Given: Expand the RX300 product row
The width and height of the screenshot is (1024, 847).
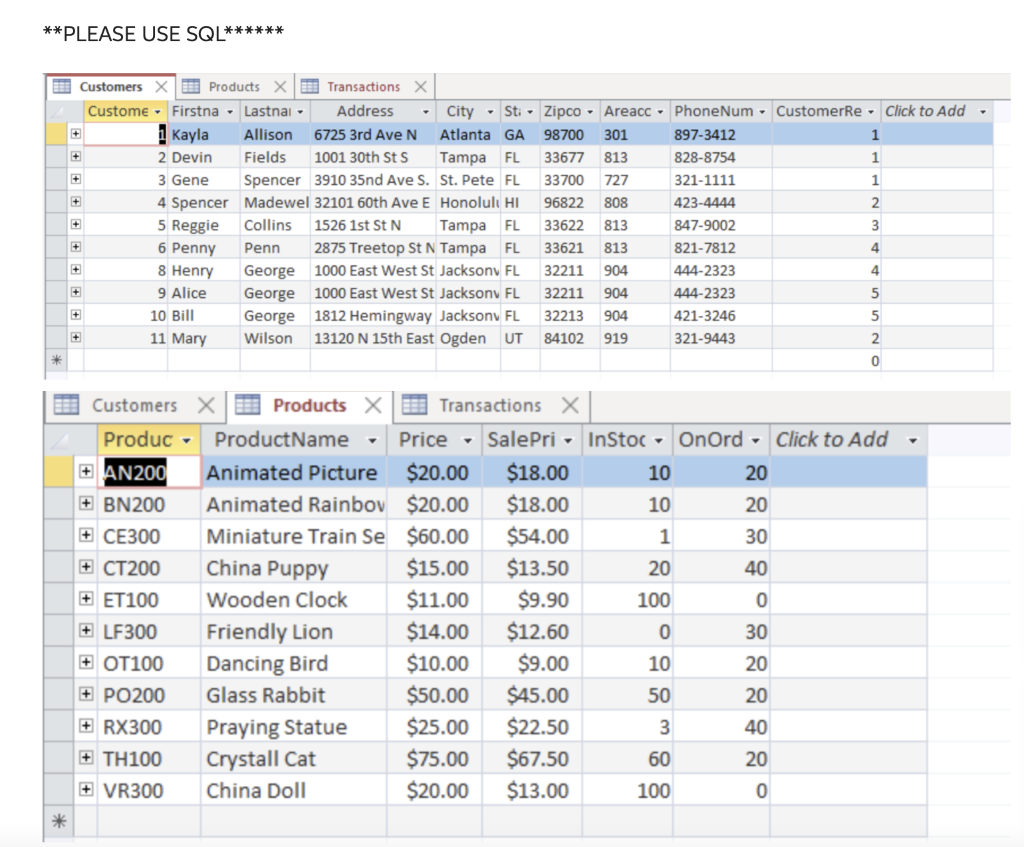Looking at the screenshot, I should click(86, 726).
